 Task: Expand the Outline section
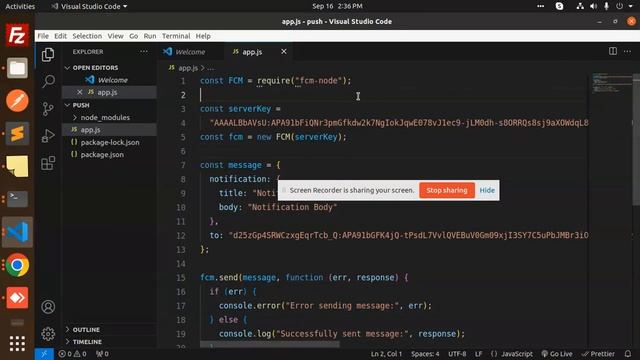click(86, 329)
